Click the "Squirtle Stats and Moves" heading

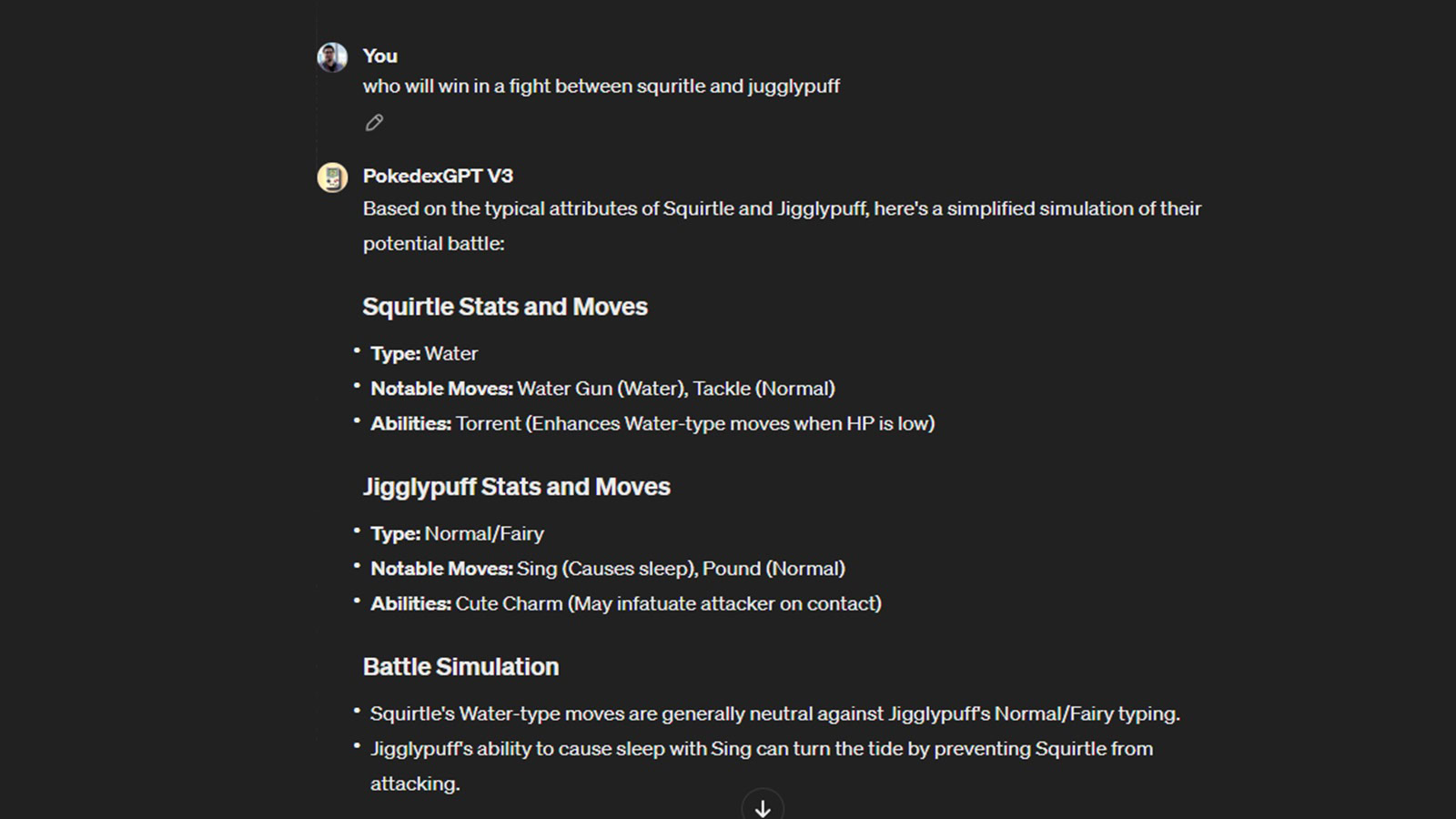(505, 307)
